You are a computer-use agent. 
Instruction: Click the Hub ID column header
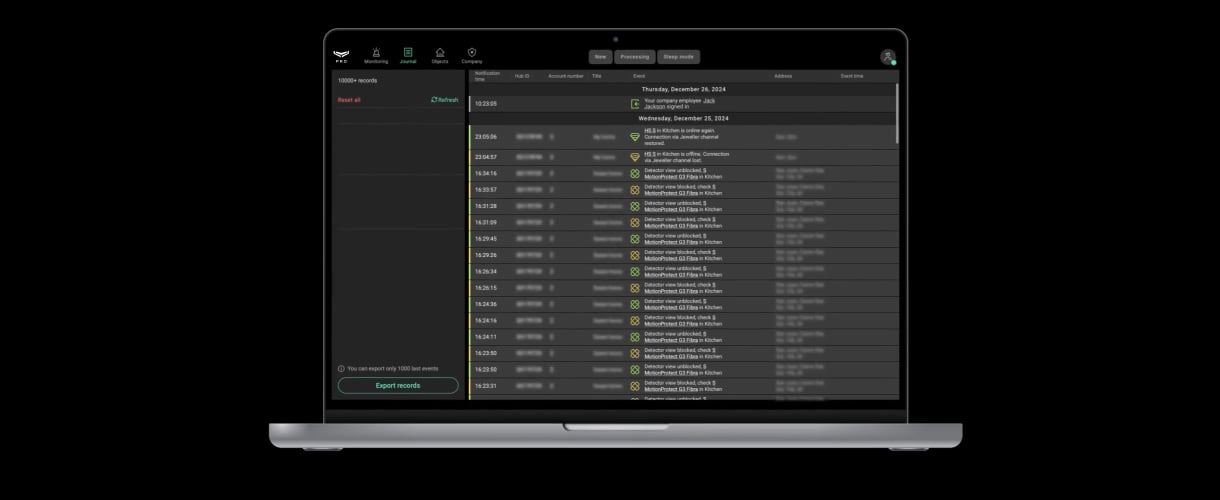coord(522,76)
